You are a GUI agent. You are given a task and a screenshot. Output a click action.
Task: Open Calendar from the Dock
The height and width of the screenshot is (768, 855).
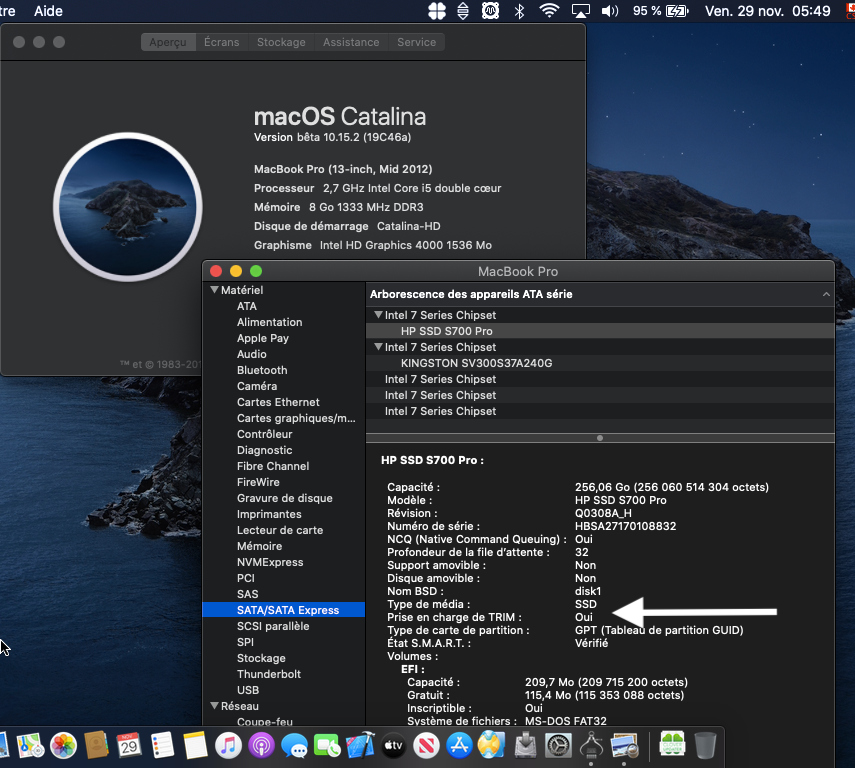point(129,745)
